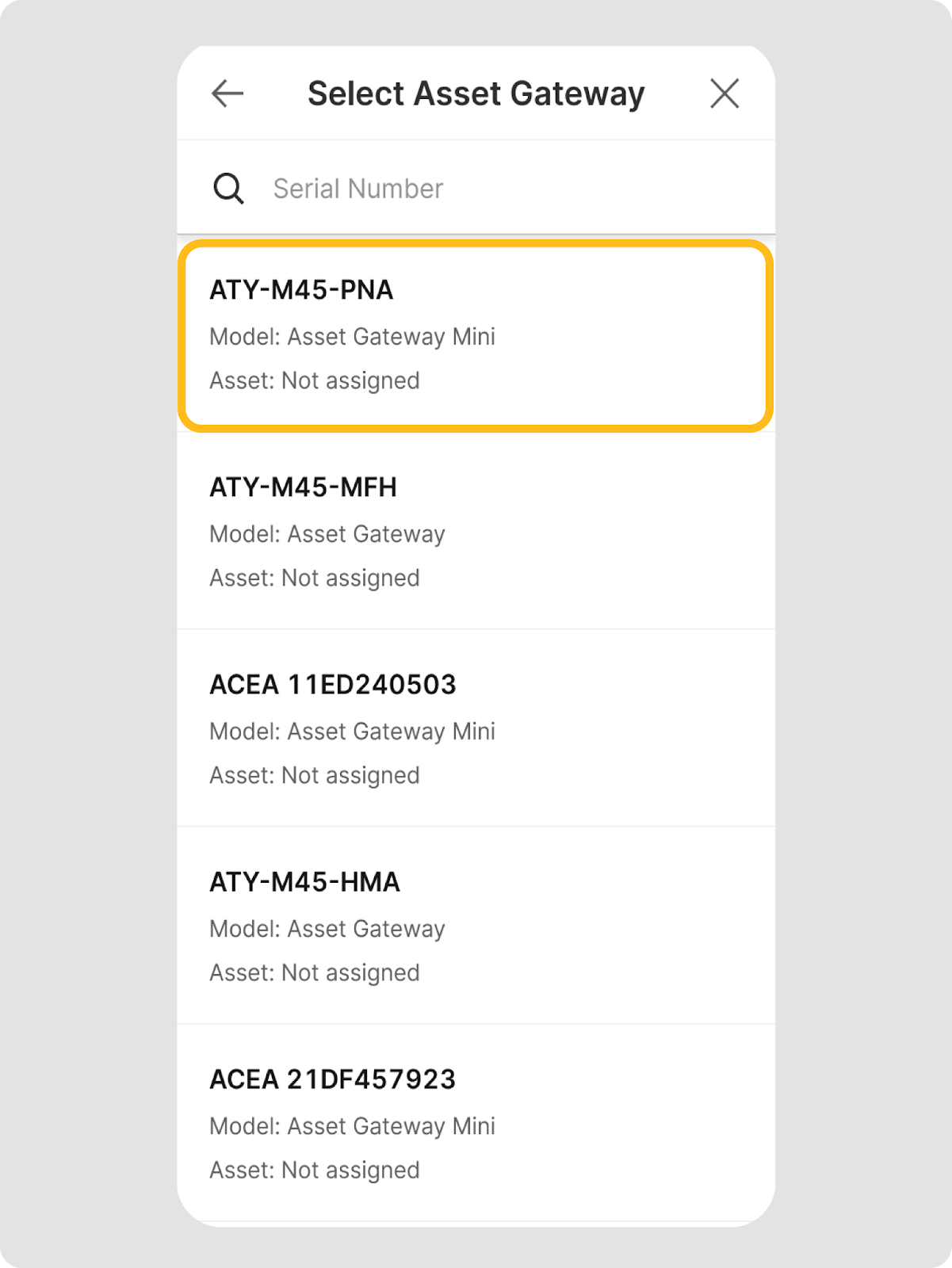Click the asset status under ATY-M45-HMA
The image size is (952, 1268).
315,973
